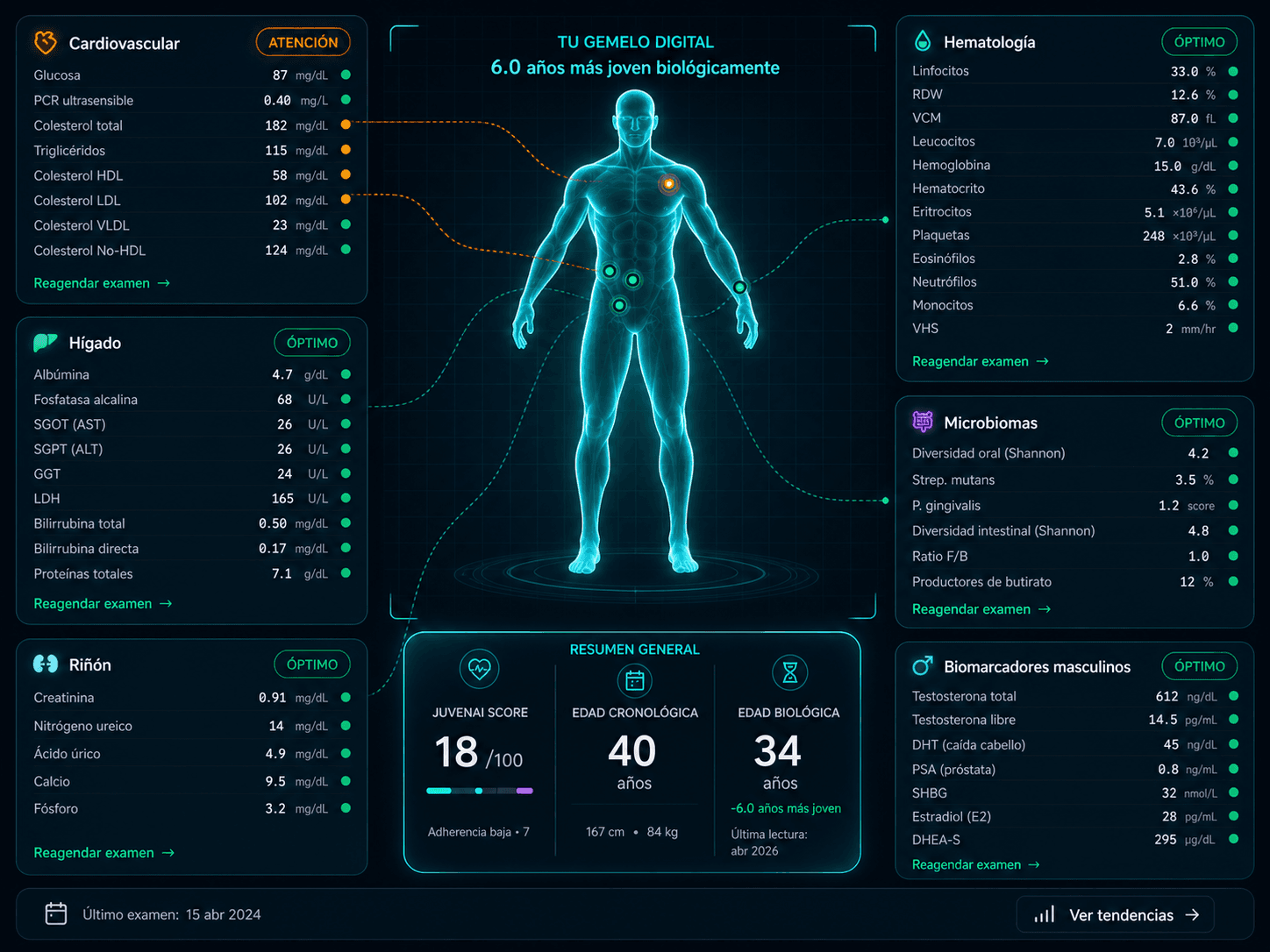
Task: Click the ÓPTIMO badge on Microbiomas
Action: [1200, 423]
